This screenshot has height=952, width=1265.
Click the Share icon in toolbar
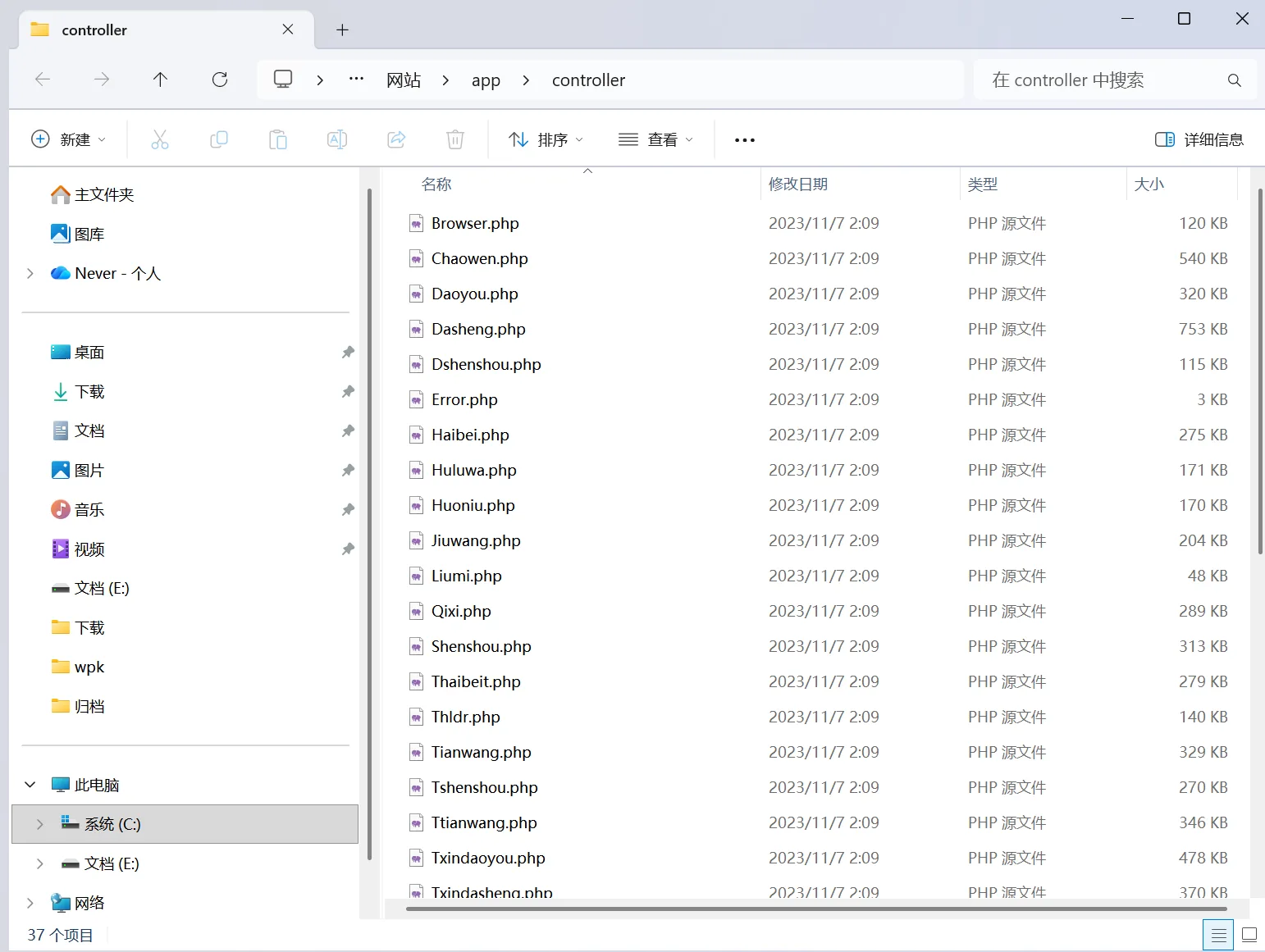[x=396, y=139]
